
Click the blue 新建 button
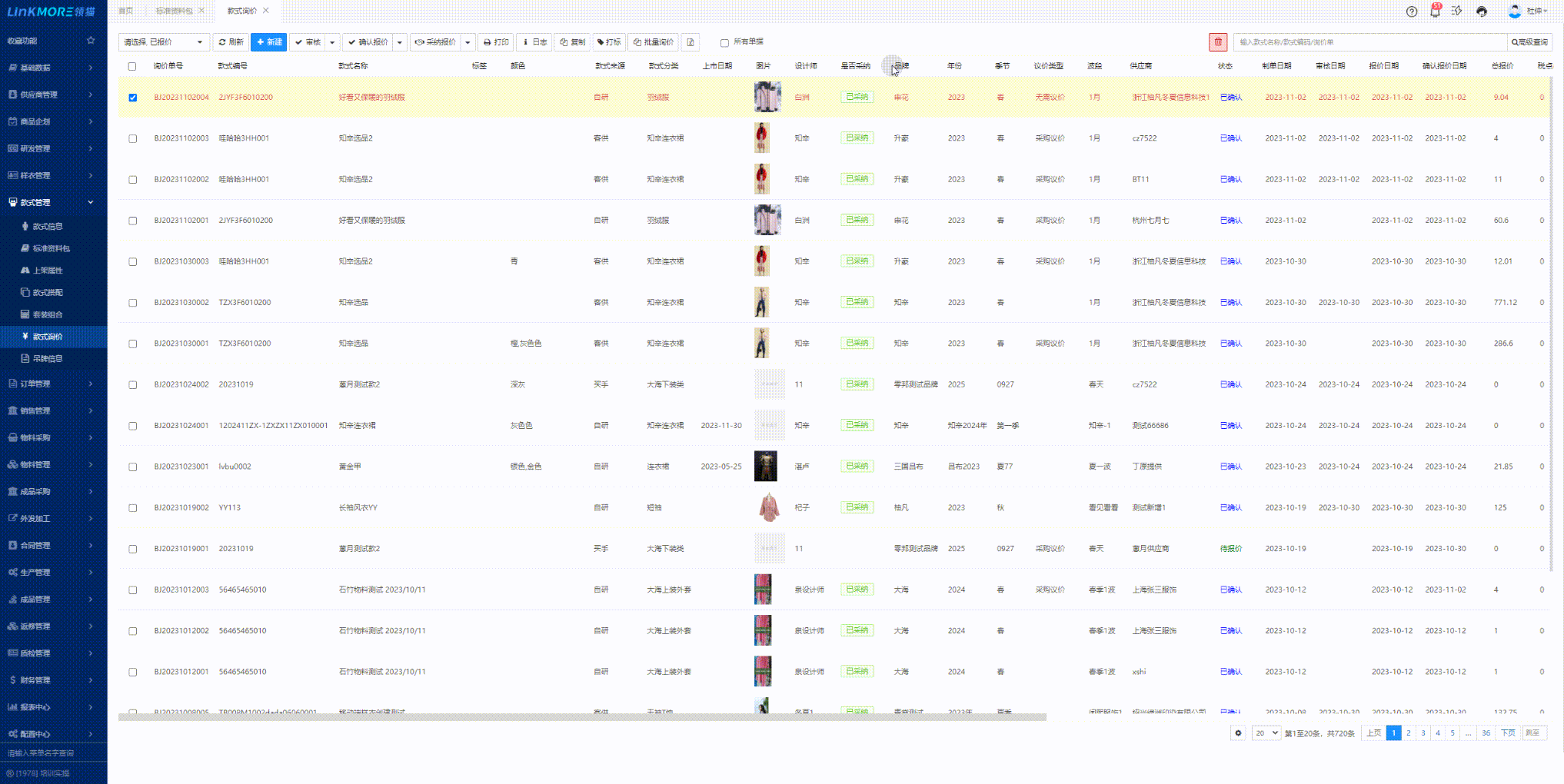(268, 42)
